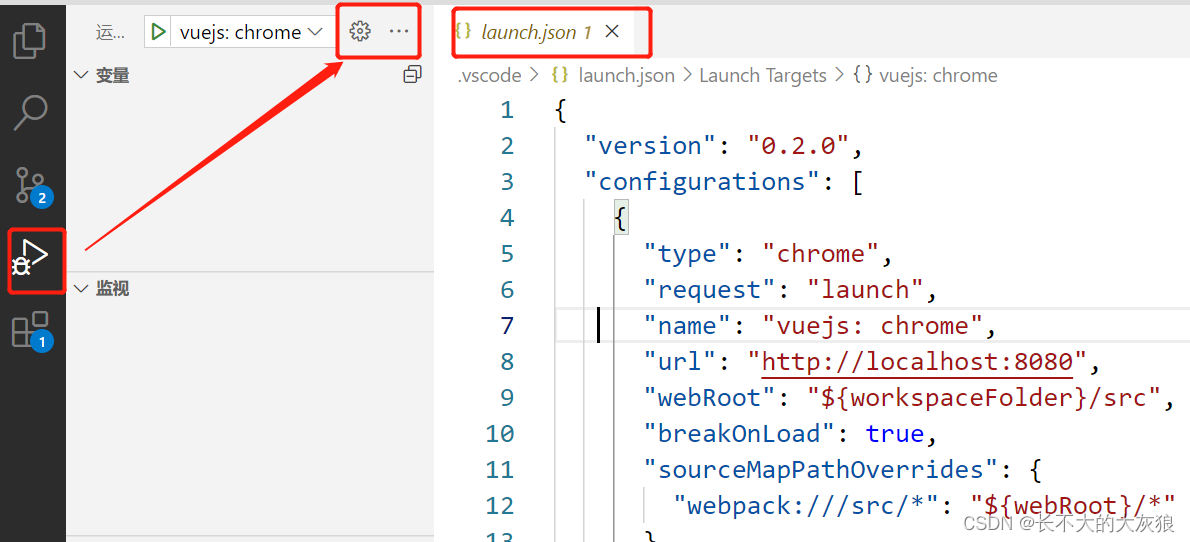Open Source Control view with badge
The height and width of the screenshot is (542, 1190).
click(x=30, y=186)
